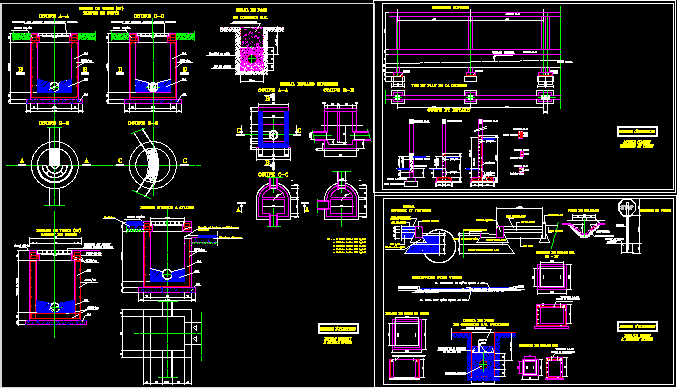Viewport: 677px width, 388px height.
Task: Select the upper triangle marker on bottom plan view
Action: click(x=195, y=328)
